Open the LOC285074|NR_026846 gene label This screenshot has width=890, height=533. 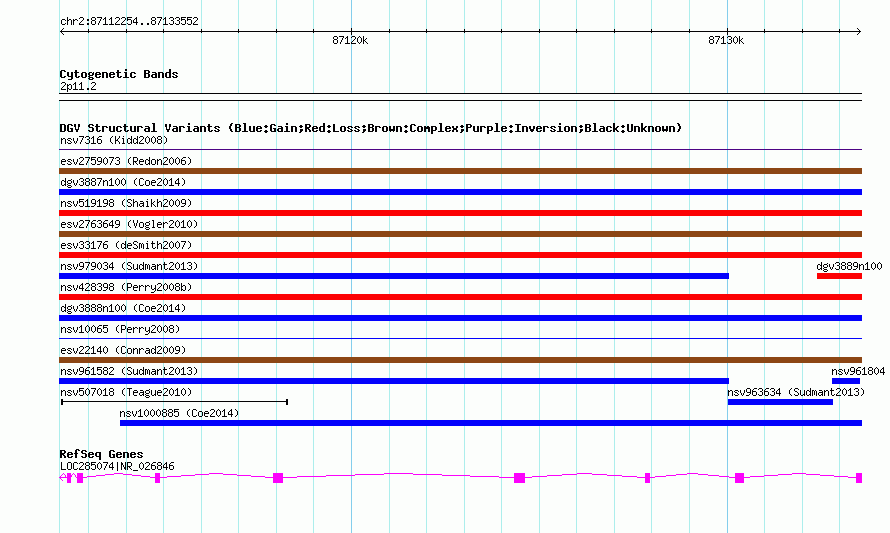click(x=117, y=466)
